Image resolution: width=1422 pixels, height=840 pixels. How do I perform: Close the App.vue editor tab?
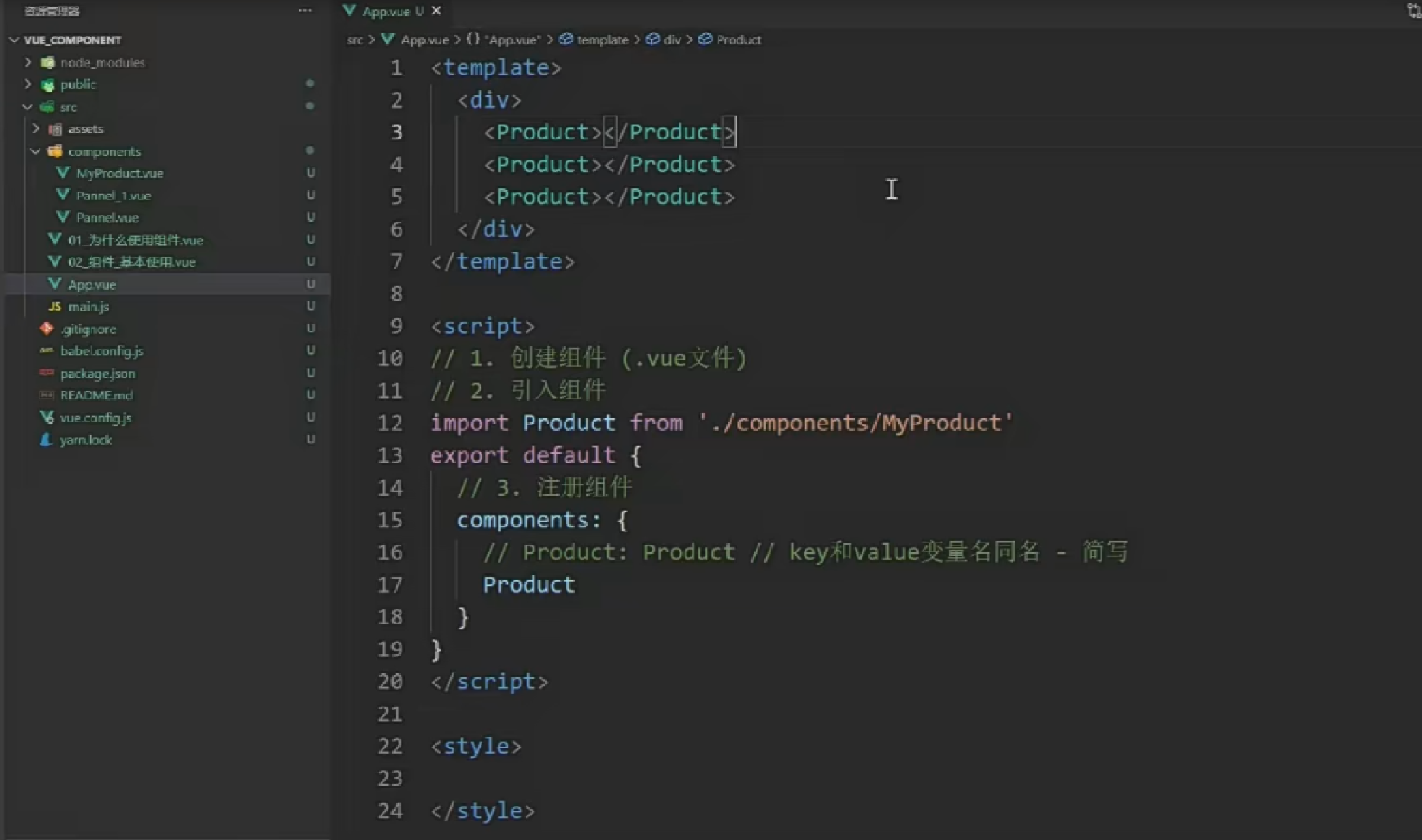click(x=436, y=10)
